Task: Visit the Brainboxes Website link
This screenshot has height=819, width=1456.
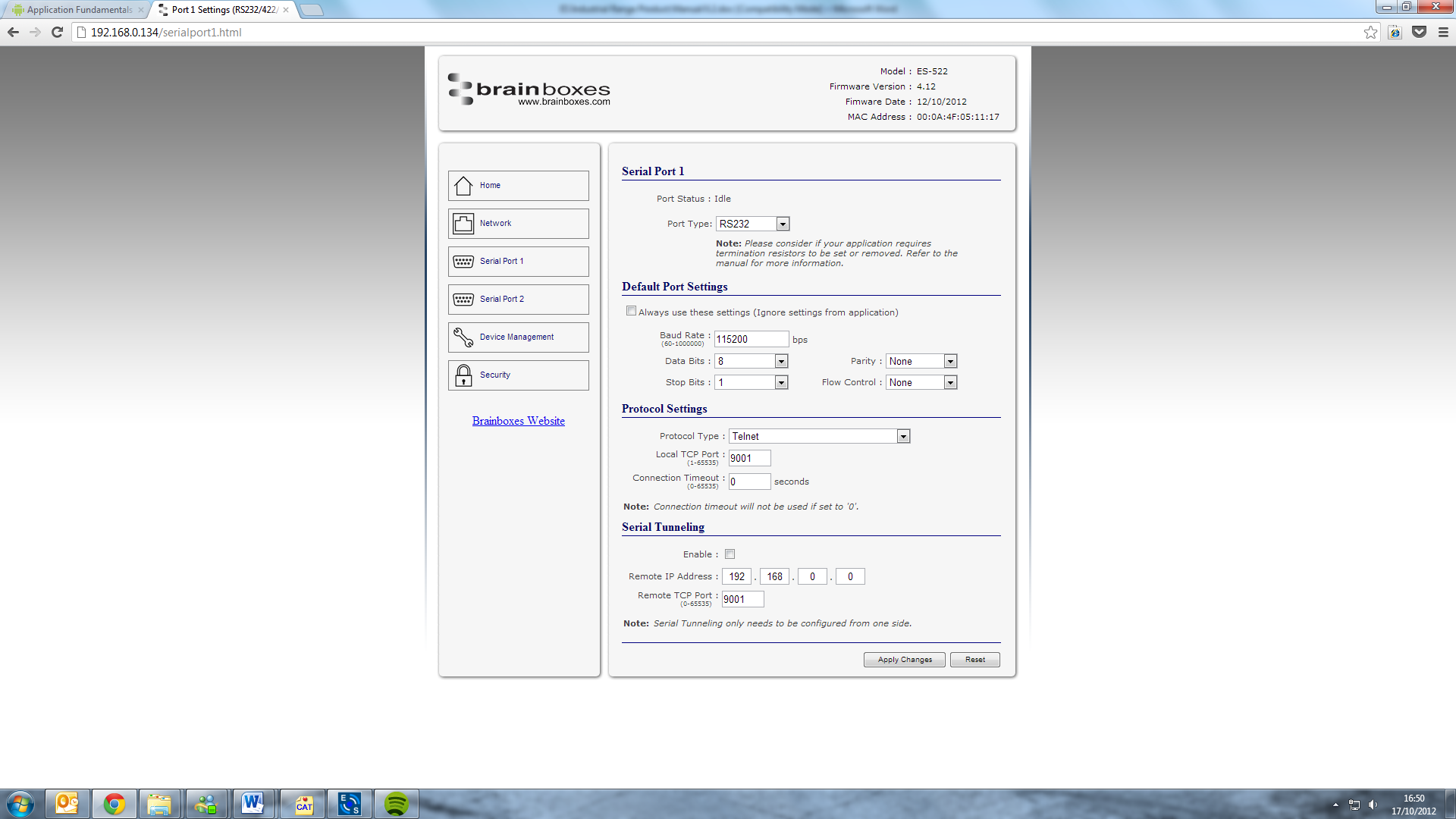Action: (x=518, y=421)
